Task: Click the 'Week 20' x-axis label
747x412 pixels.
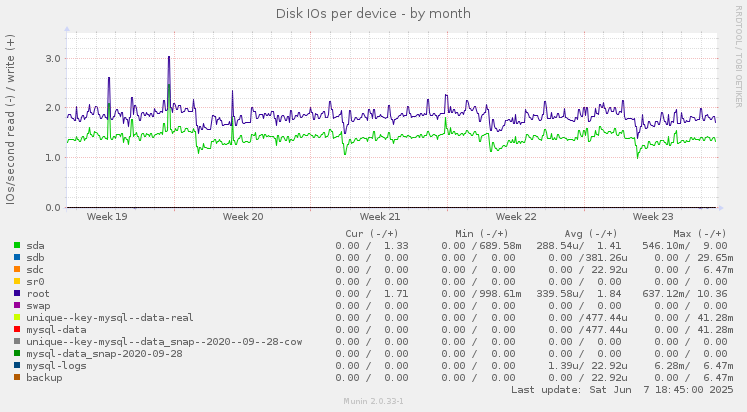Action: pos(243,217)
